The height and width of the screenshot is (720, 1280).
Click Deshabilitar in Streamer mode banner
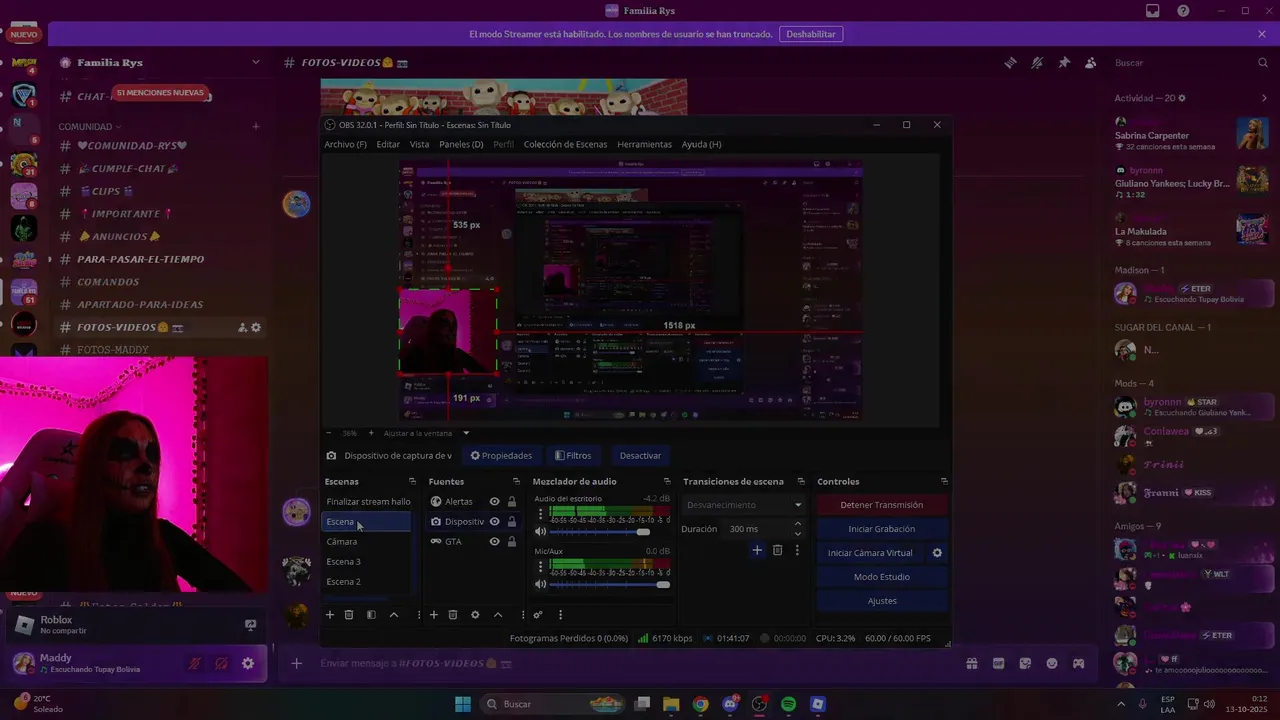pyautogui.click(x=811, y=34)
